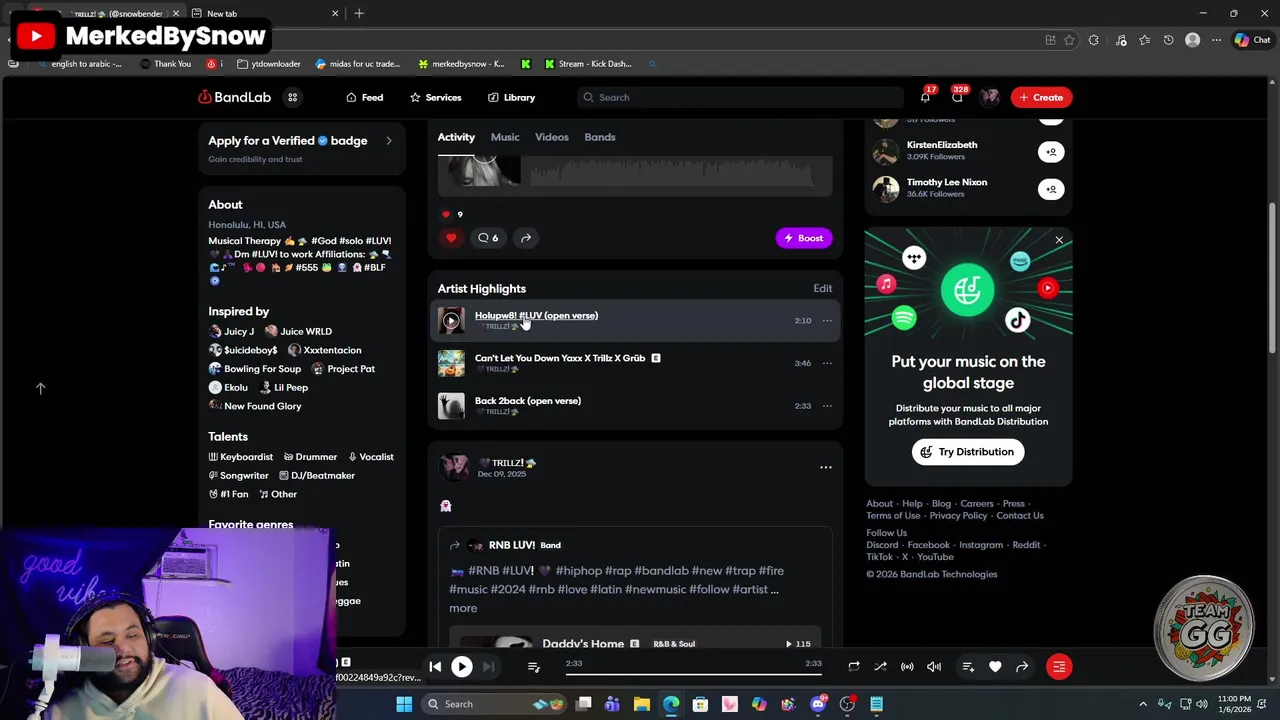Mute the player volume
The width and height of the screenshot is (1280, 720).
[x=934, y=667]
